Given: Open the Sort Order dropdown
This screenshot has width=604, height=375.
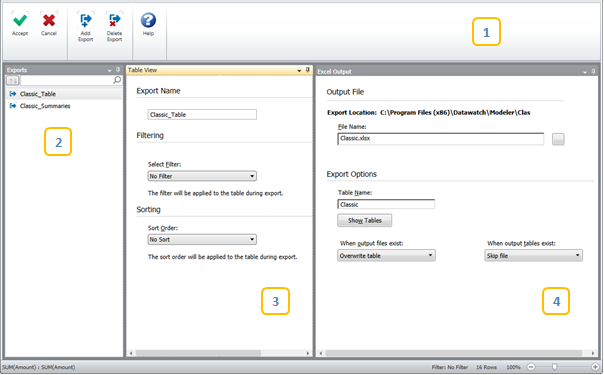Looking at the screenshot, I should pyautogui.click(x=202, y=239).
